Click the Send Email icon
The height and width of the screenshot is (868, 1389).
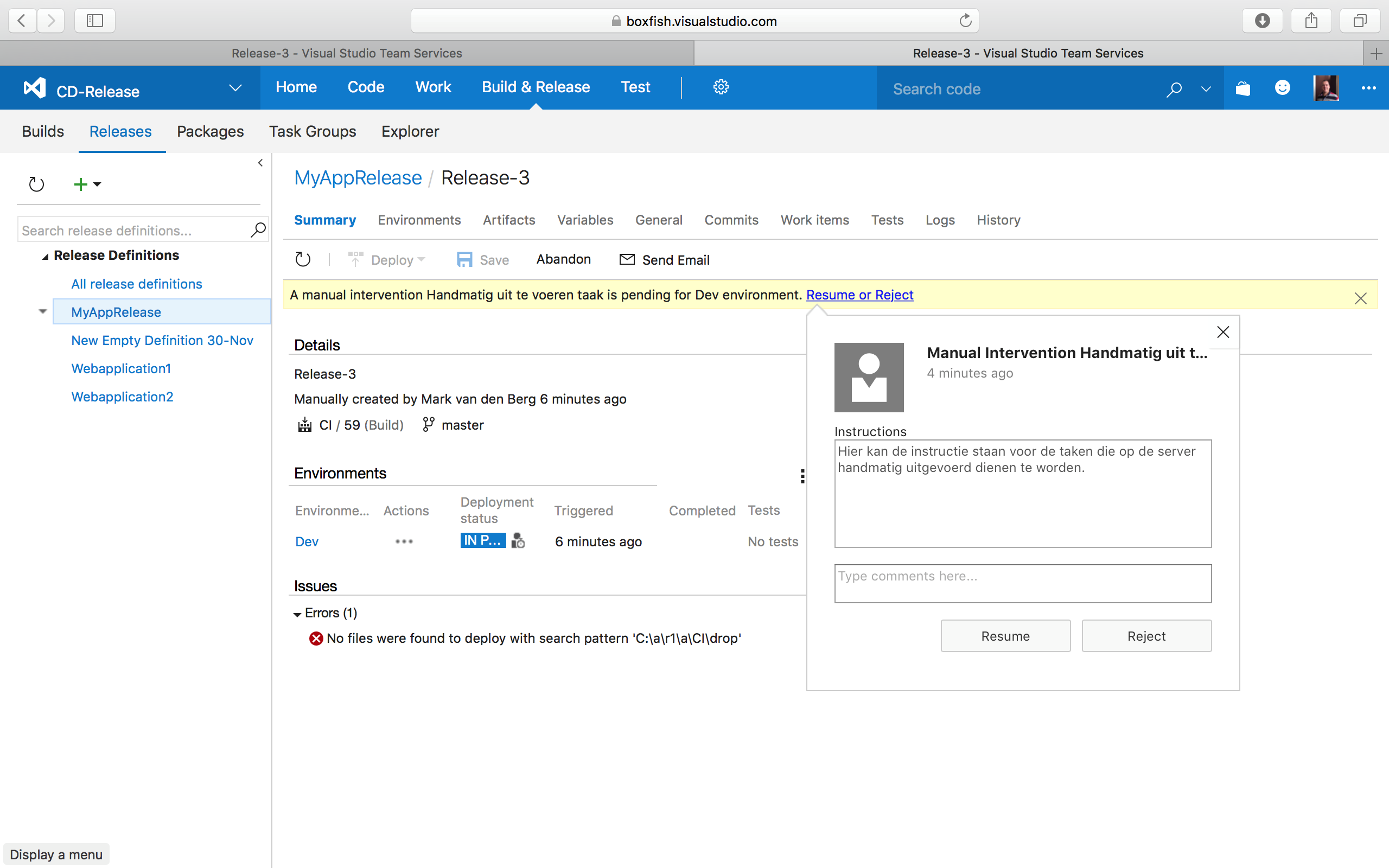(626, 259)
